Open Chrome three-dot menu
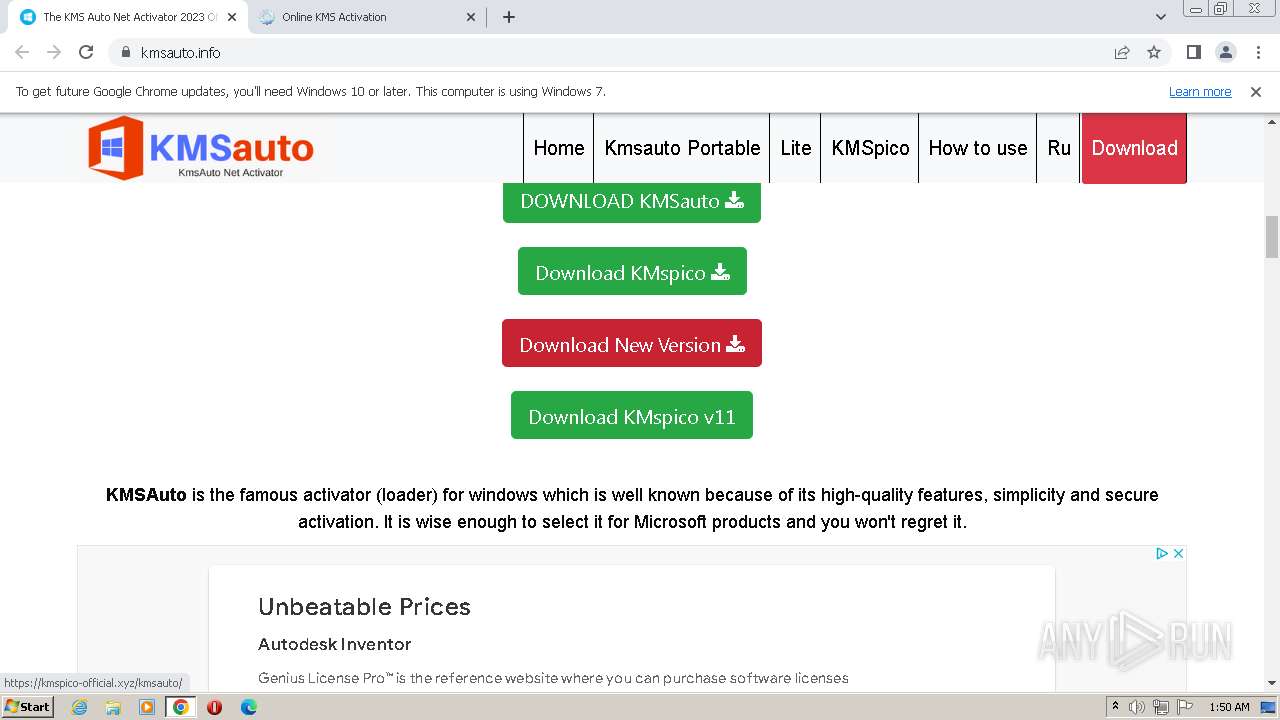The image size is (1280, 720). point(1257,52)
